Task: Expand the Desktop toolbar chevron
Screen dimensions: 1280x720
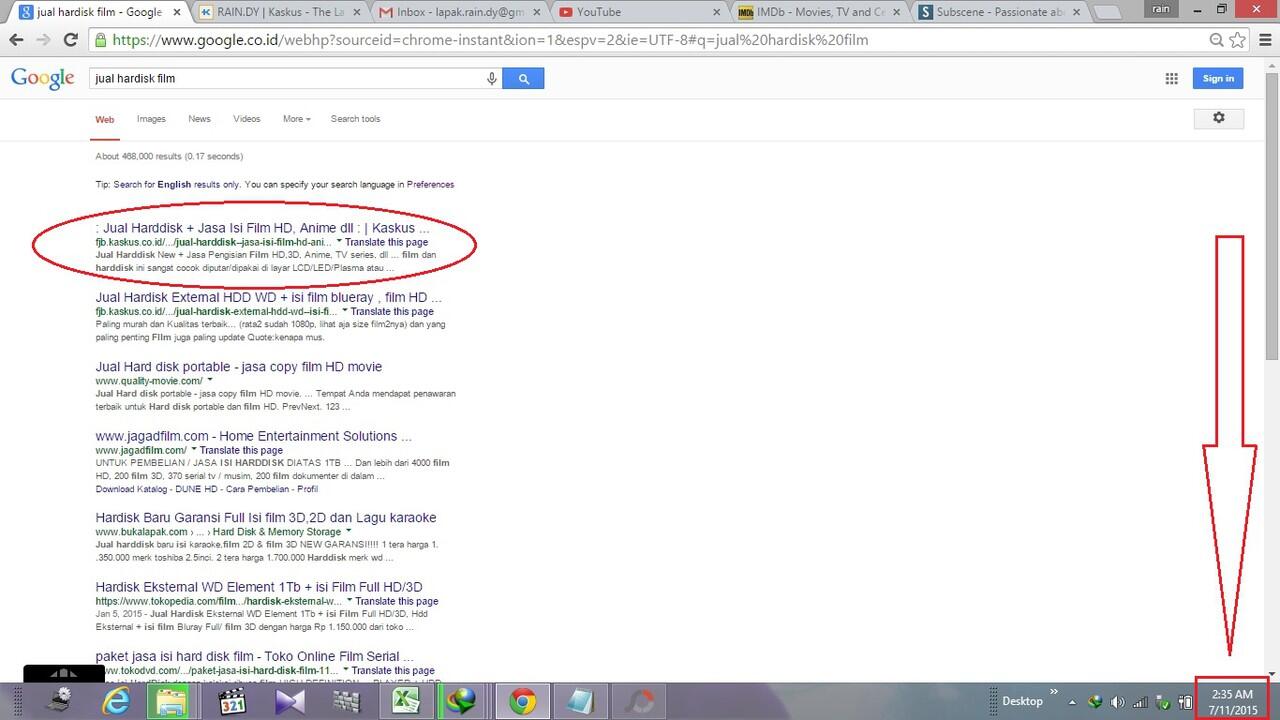Action: (1052, 692)
